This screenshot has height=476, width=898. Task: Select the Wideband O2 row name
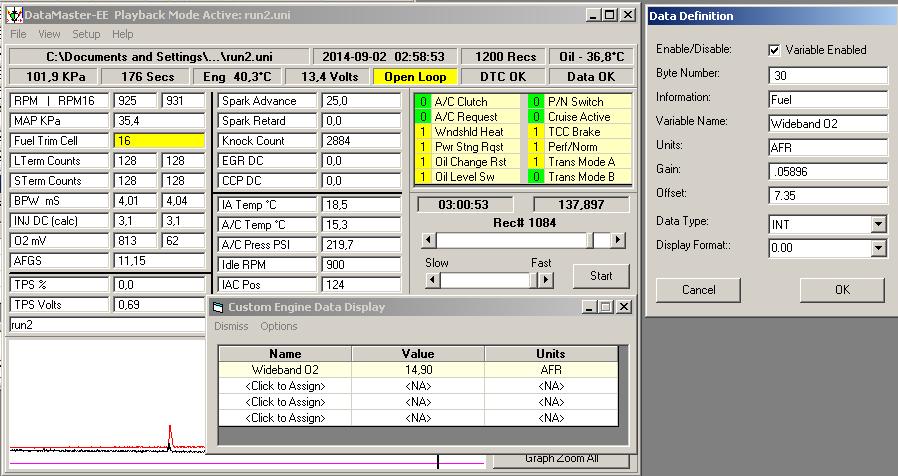pyautogui.click(x=285, y=370)
